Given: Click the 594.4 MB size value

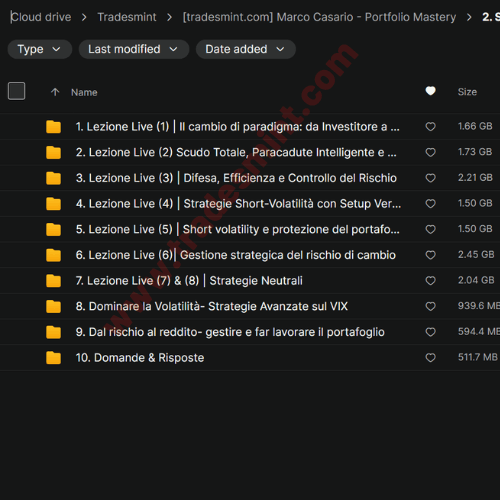Looking at the screenshot, I should pyautogui.click(x=479, y=332).
